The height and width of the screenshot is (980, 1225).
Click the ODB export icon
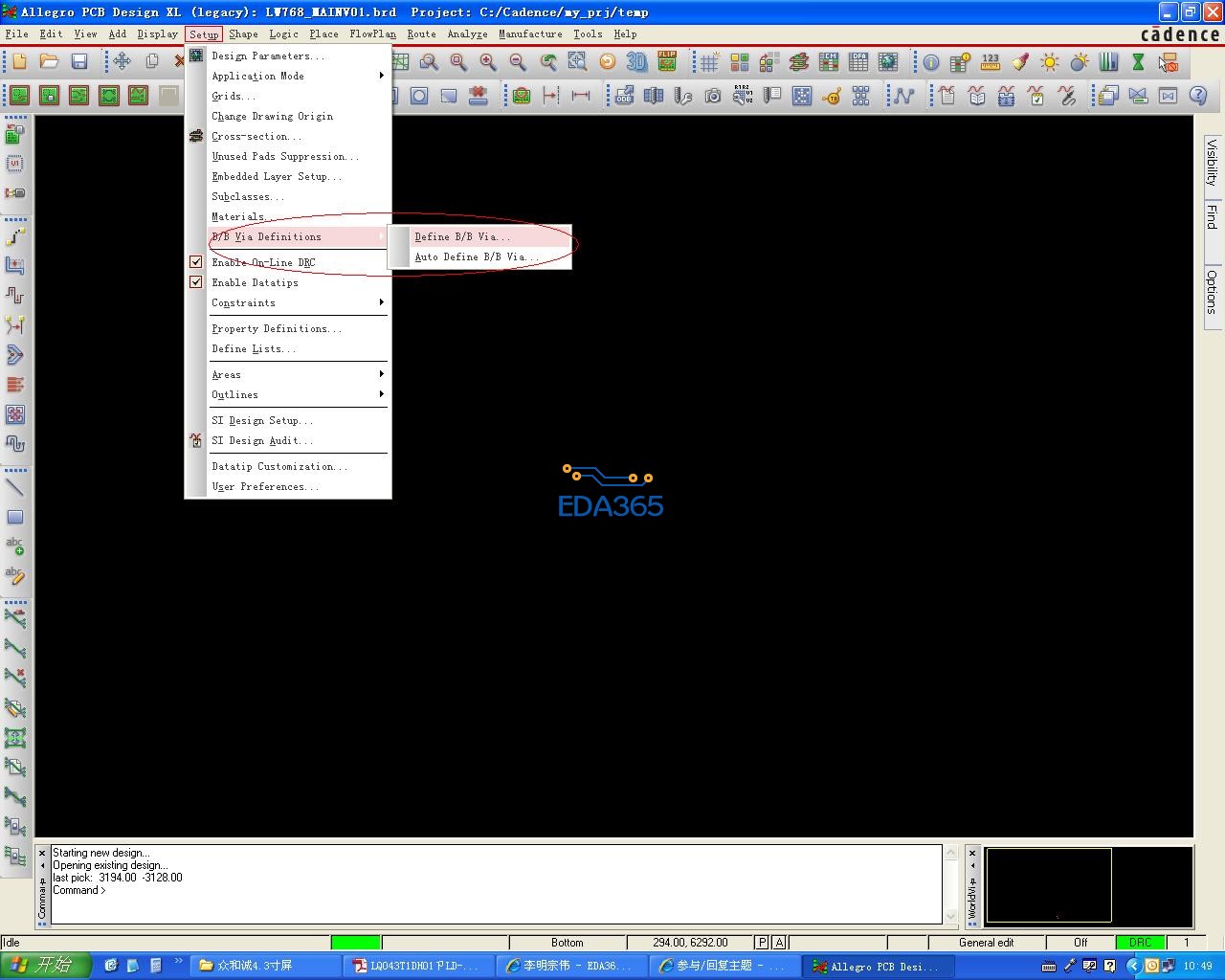[624, 96]
